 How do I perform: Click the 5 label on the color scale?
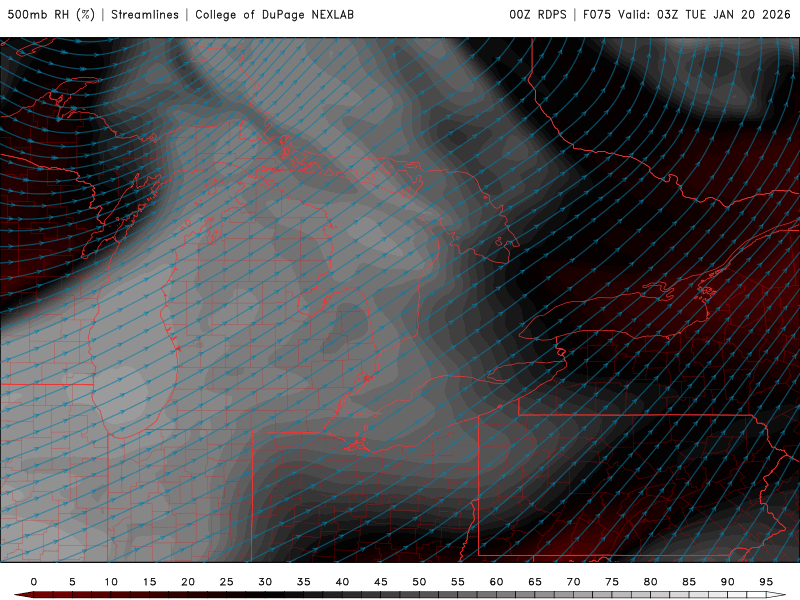72,582
